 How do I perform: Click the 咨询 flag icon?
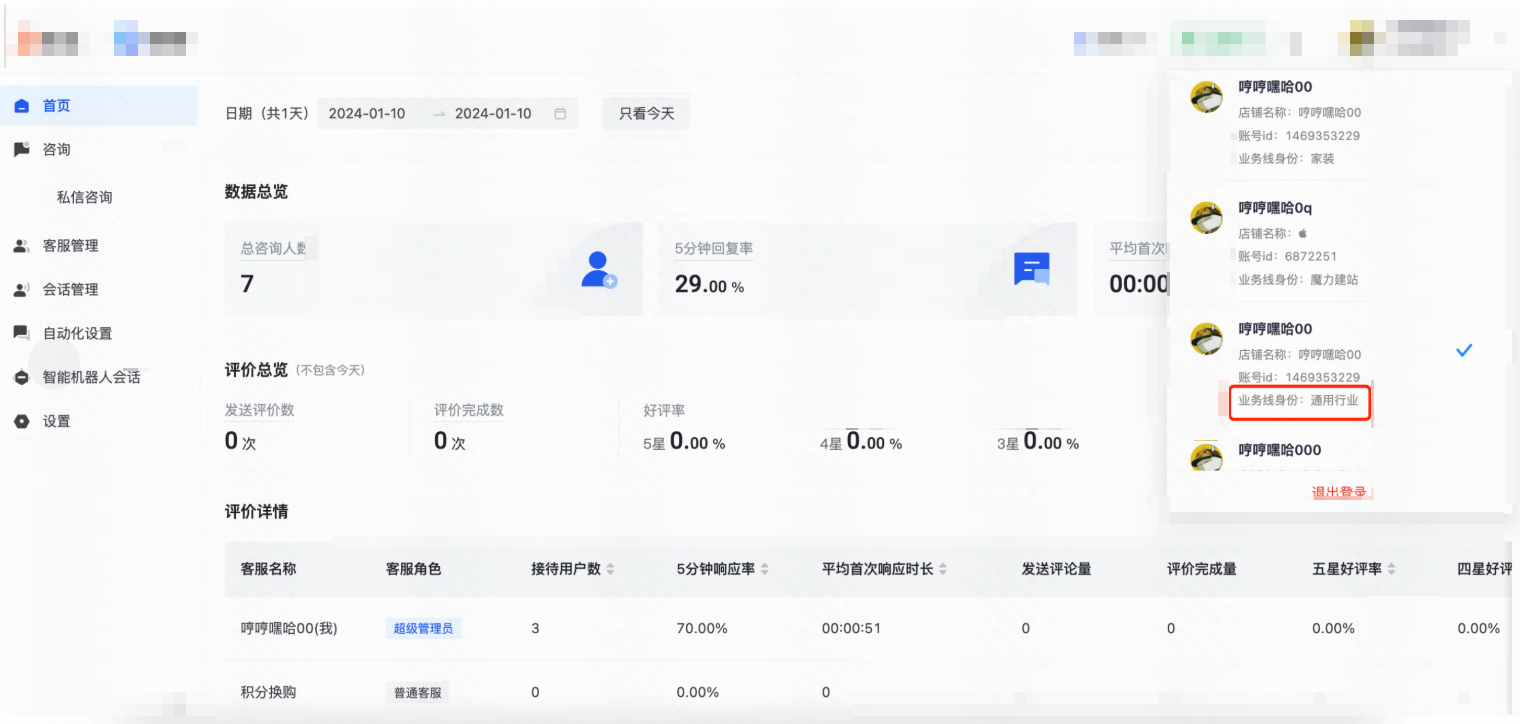[22, 149]
